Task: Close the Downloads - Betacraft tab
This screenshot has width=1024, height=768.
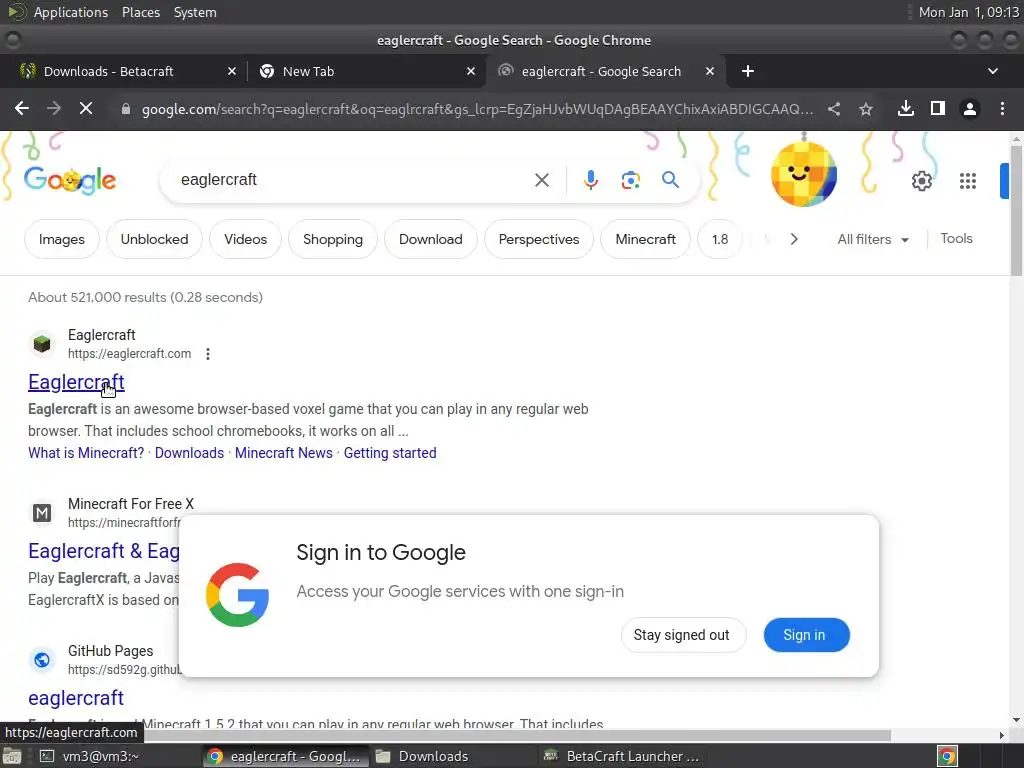Action: coord(232,71)
